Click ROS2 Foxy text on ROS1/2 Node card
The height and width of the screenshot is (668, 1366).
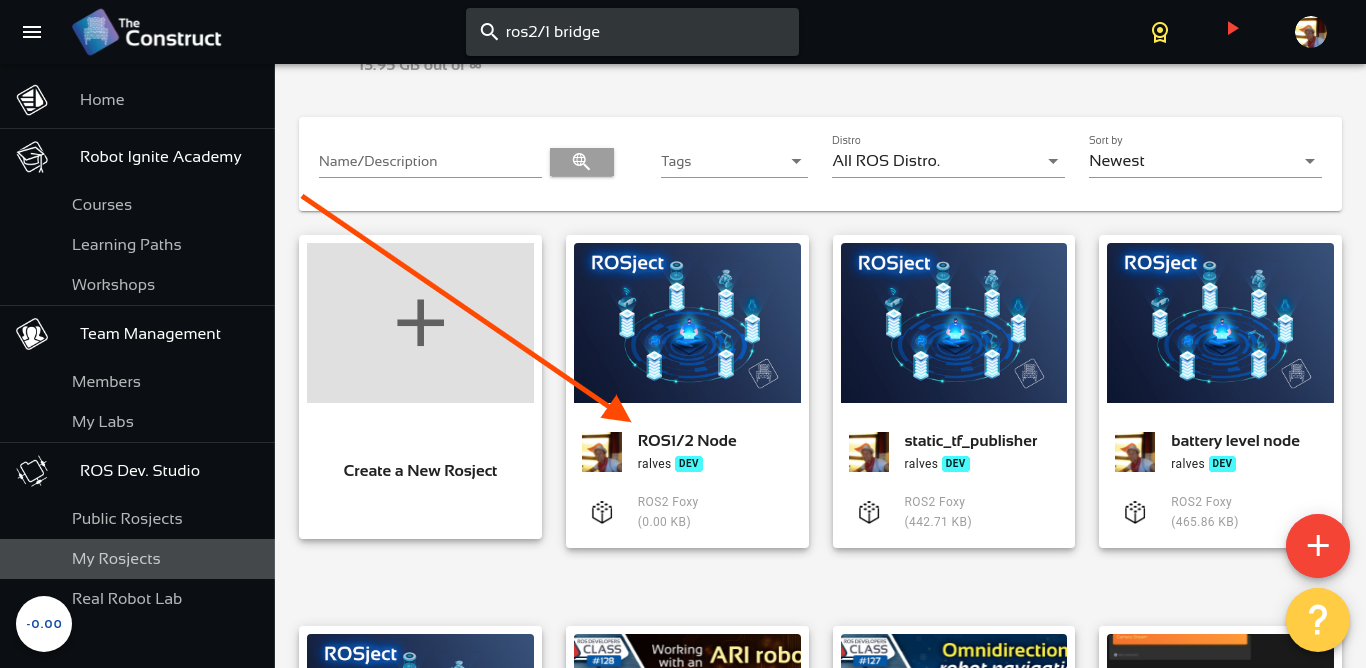(668, 502)
